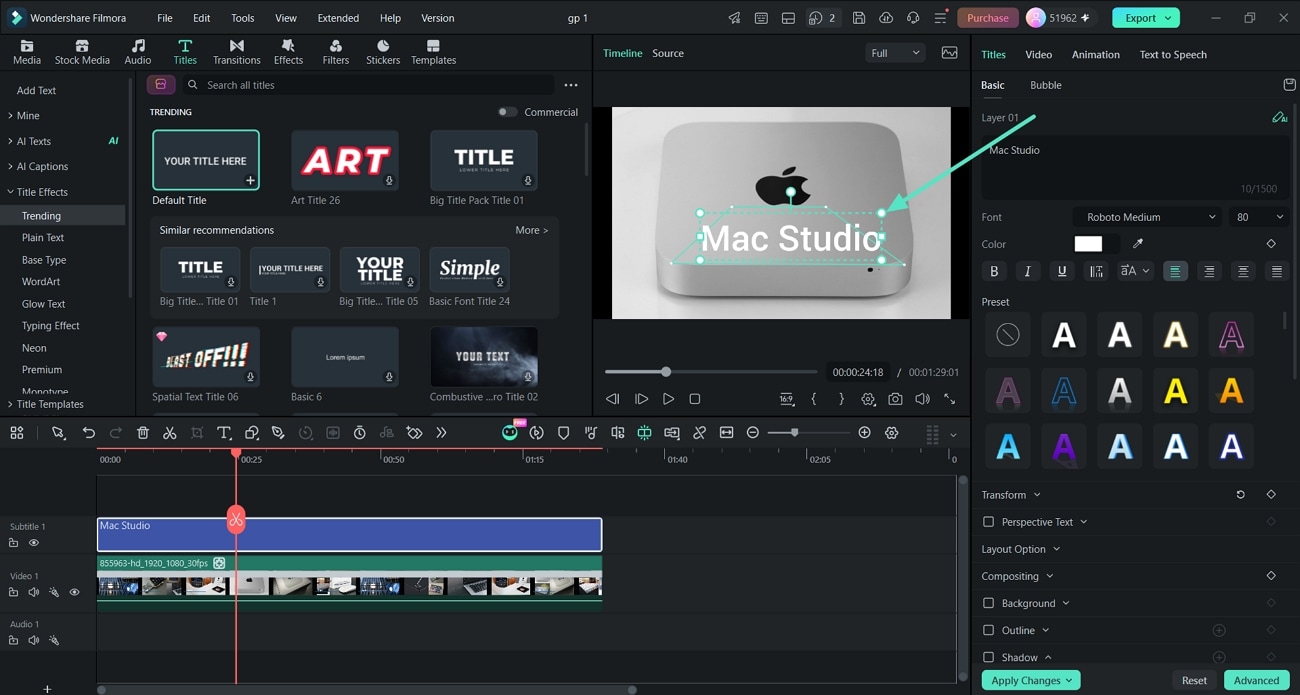Click the Advanced button
This screenshot has height=695, width=1300.
tap(1256, 680)
